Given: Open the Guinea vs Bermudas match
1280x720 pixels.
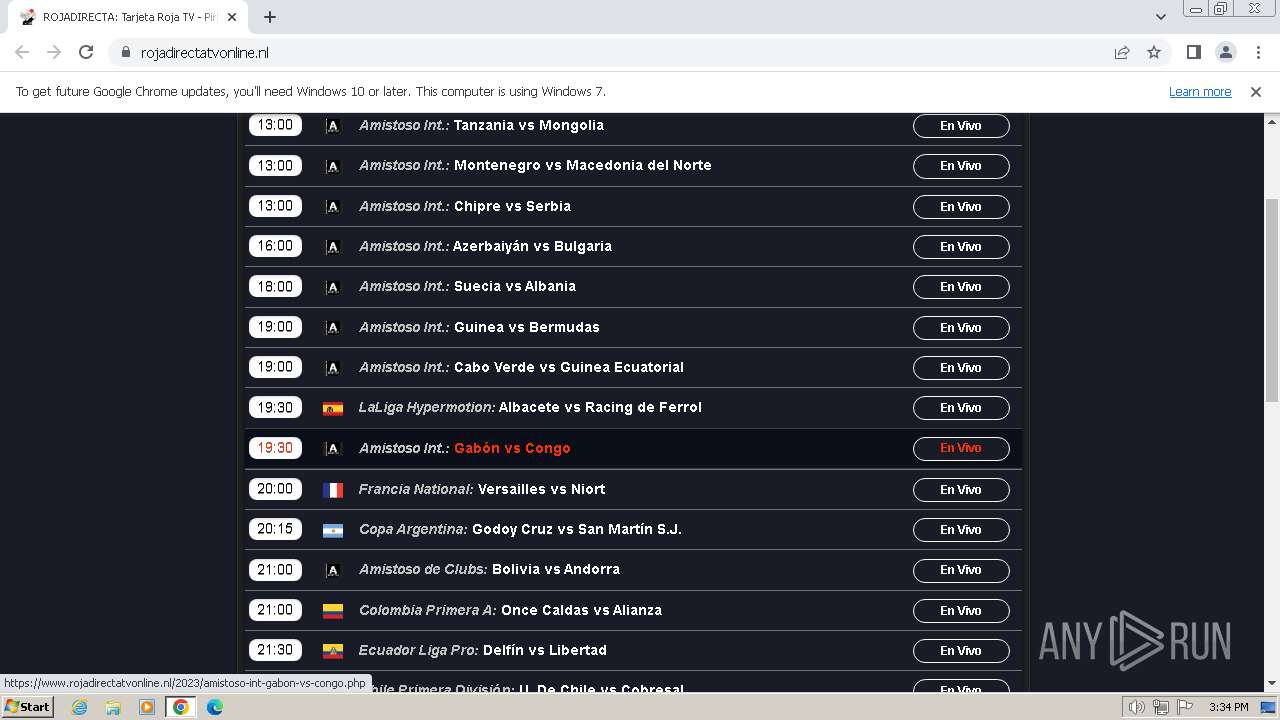Looking at the screenshot, I should point(527,327).
